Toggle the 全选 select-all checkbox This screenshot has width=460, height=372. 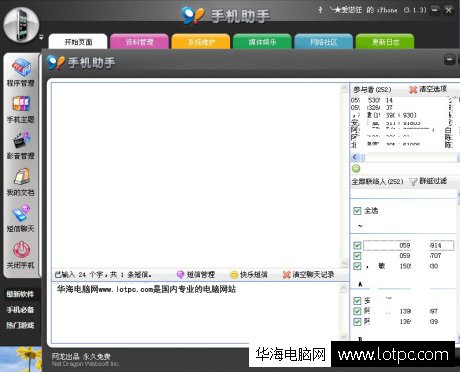(357, 211)
